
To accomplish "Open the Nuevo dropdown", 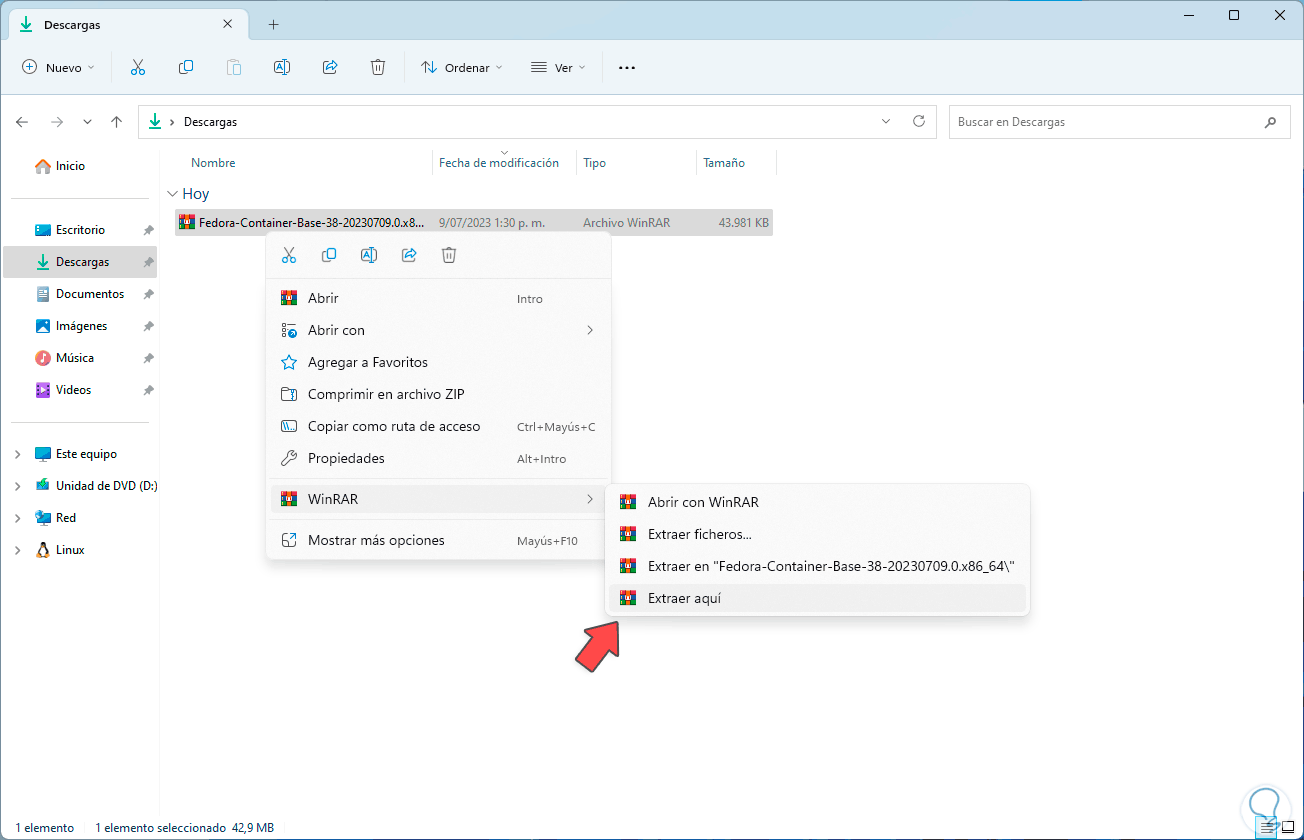I will tap(58, 67).
